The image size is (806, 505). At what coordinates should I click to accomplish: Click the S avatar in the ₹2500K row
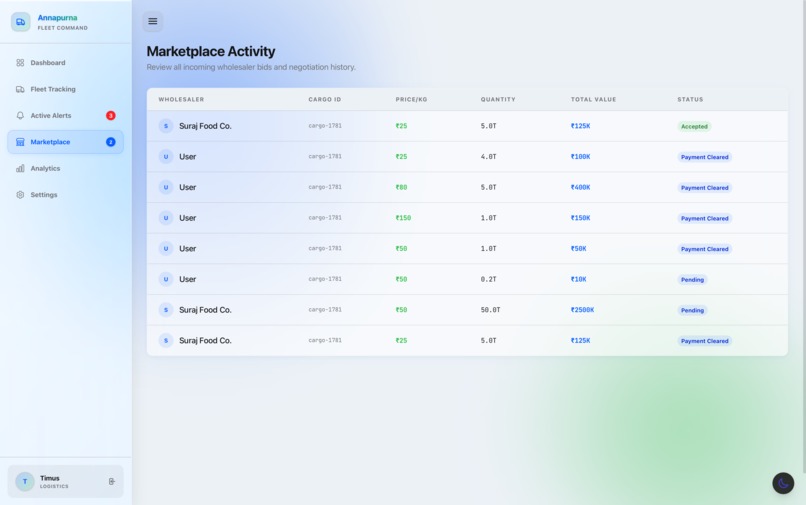click(x=166, y=310)
